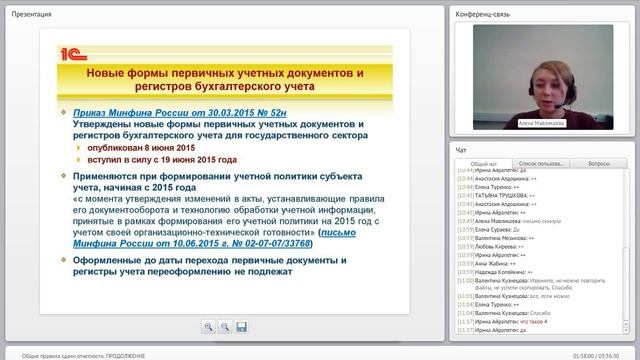Click bullet text вступил в силу с 19 июня 2015 года

click(x=162, y=160)
